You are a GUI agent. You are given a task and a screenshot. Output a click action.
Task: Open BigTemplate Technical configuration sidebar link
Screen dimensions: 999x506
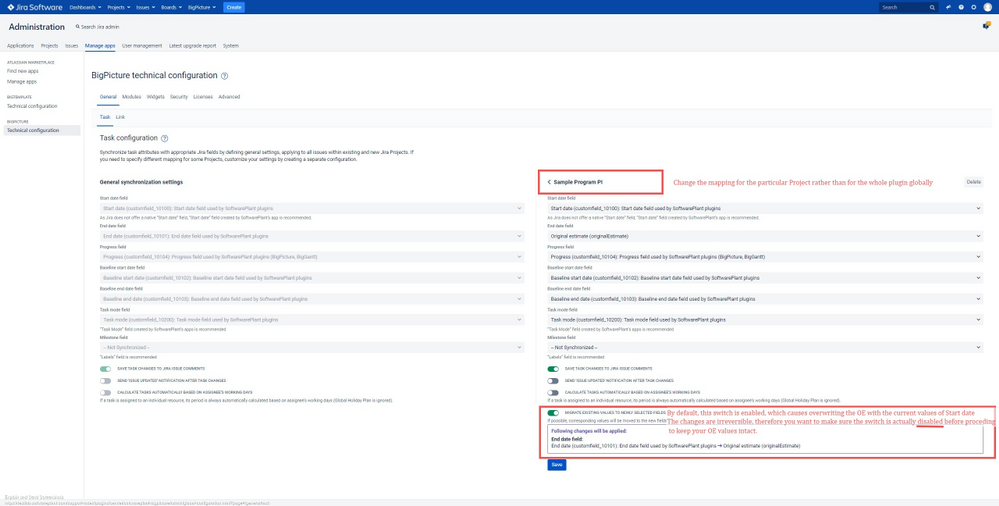coord(32,106)
